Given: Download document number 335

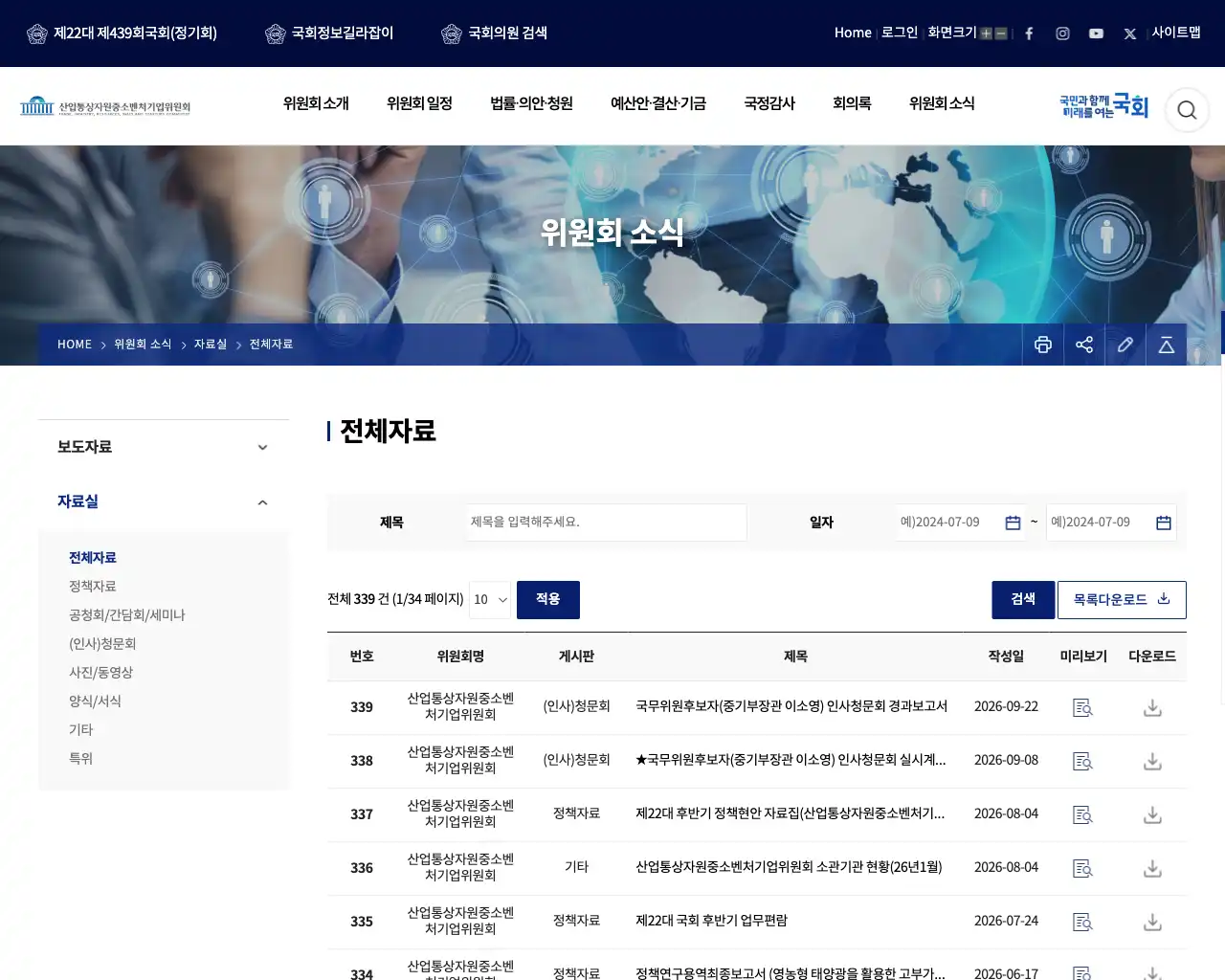Looking at the screenshot, I should click(x=1152, y=923).
